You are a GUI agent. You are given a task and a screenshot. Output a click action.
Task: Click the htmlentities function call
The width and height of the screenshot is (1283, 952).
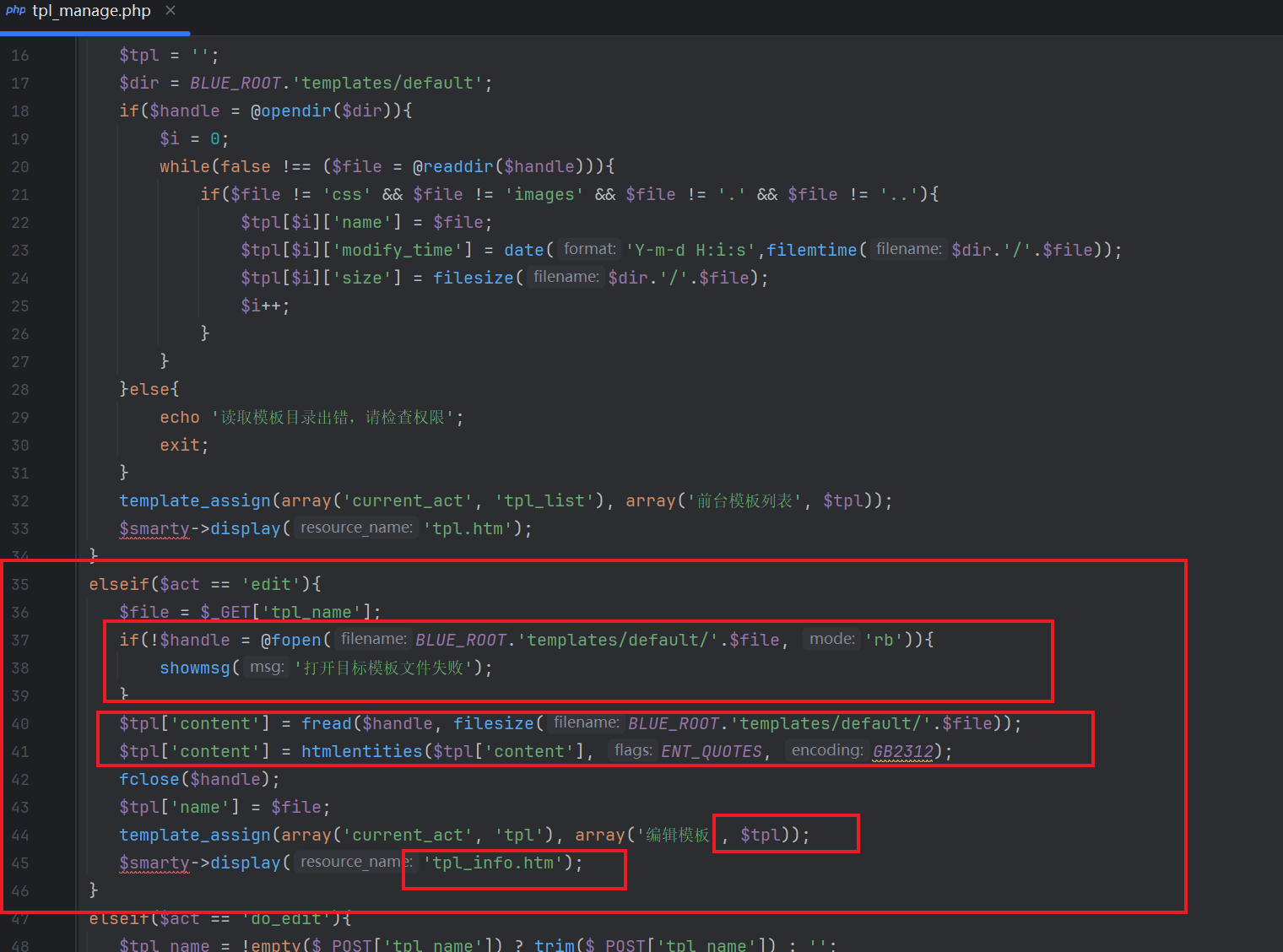pos(362,751)
